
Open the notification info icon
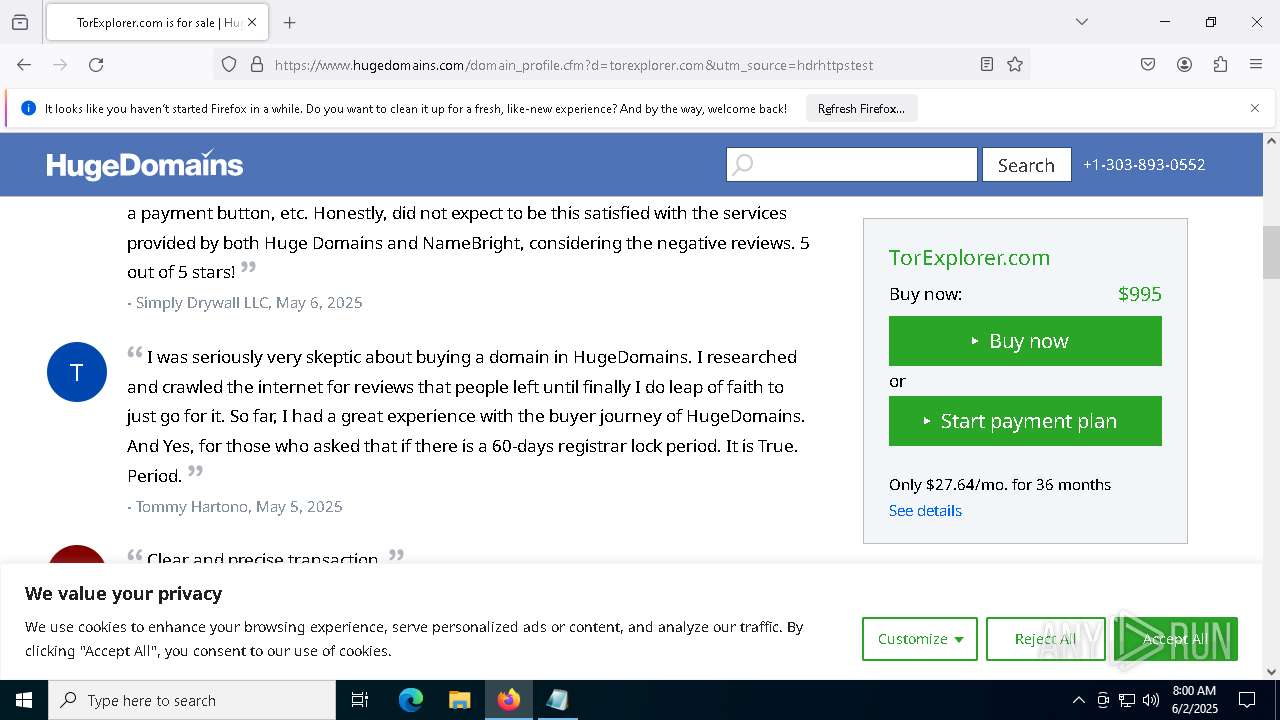(x=28, y=108)
